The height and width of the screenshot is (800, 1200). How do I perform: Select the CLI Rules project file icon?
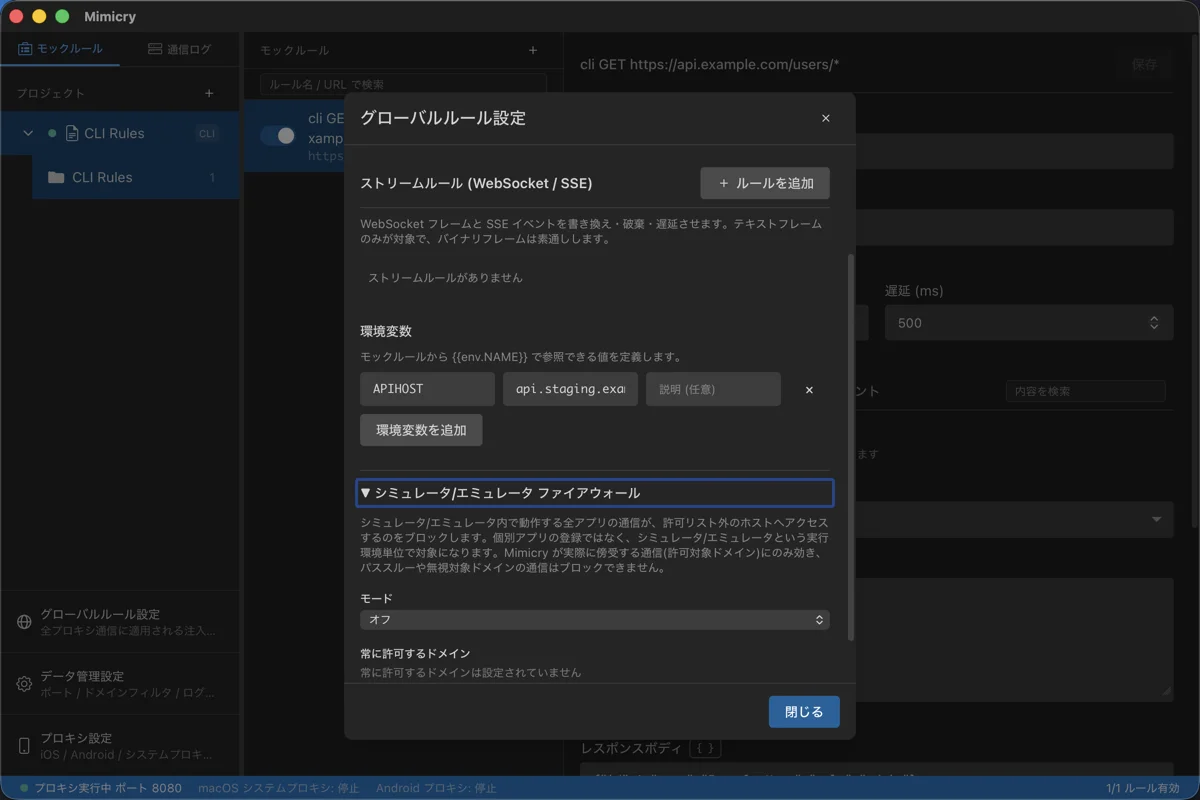[x=72, y=133]
